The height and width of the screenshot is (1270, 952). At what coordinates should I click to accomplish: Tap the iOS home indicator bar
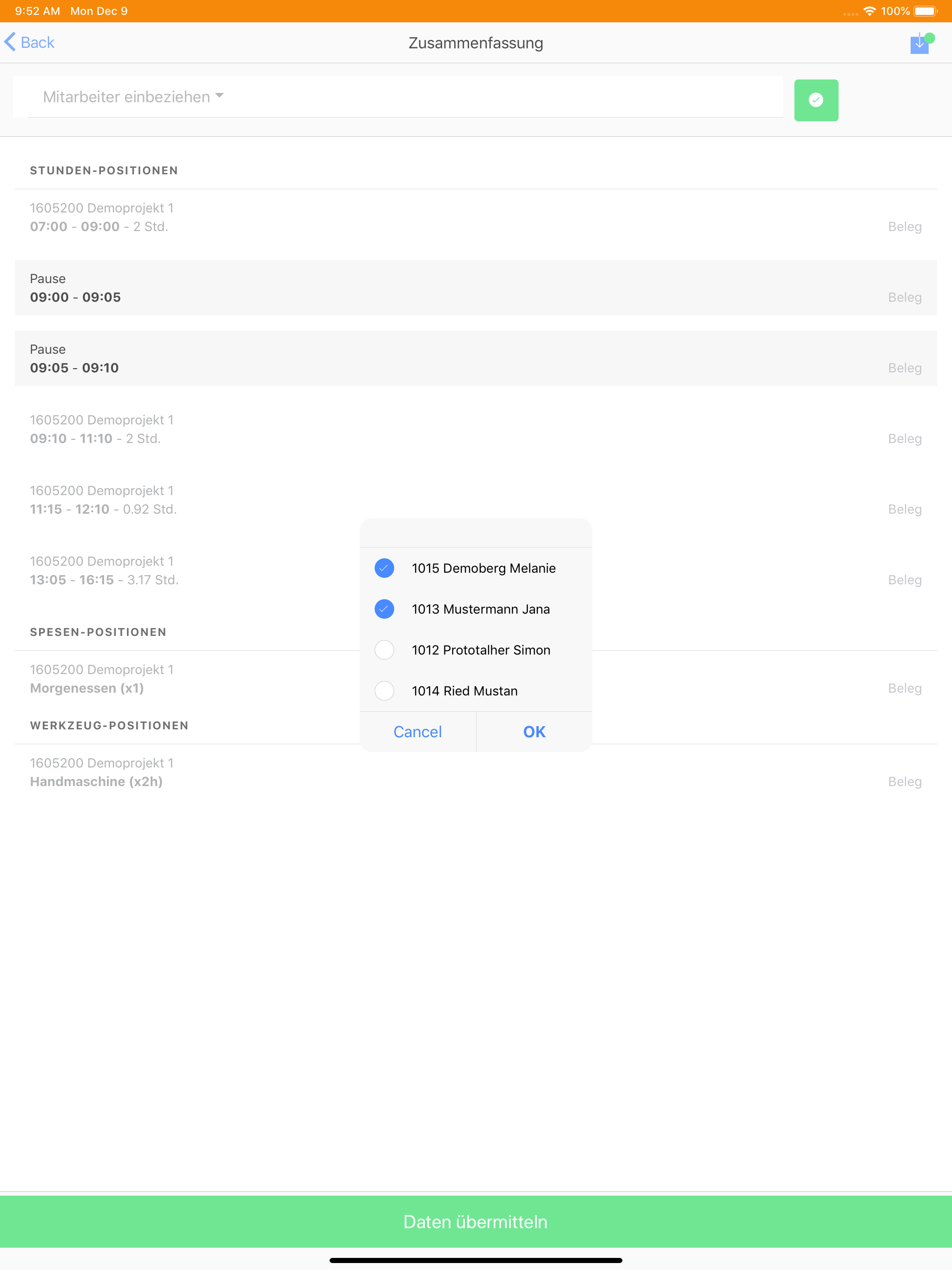476,1260
